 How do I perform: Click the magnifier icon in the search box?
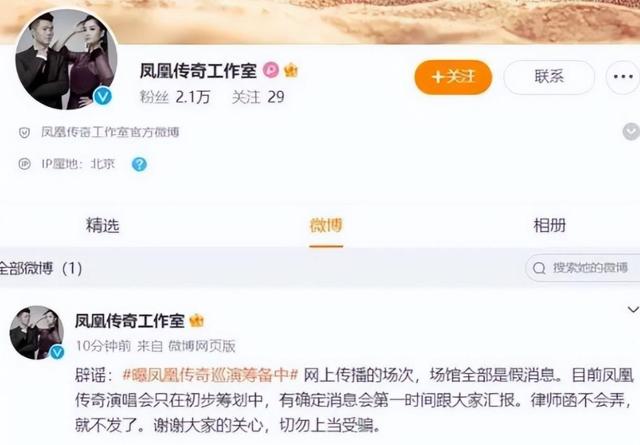[x=539, y=268]
